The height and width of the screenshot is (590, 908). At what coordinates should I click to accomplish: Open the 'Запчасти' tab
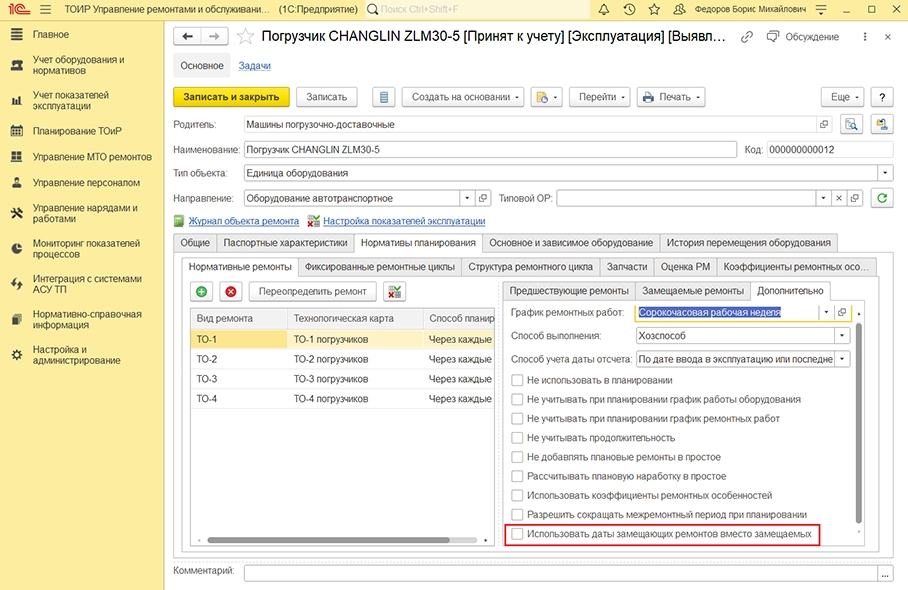(x=628, y=267)
